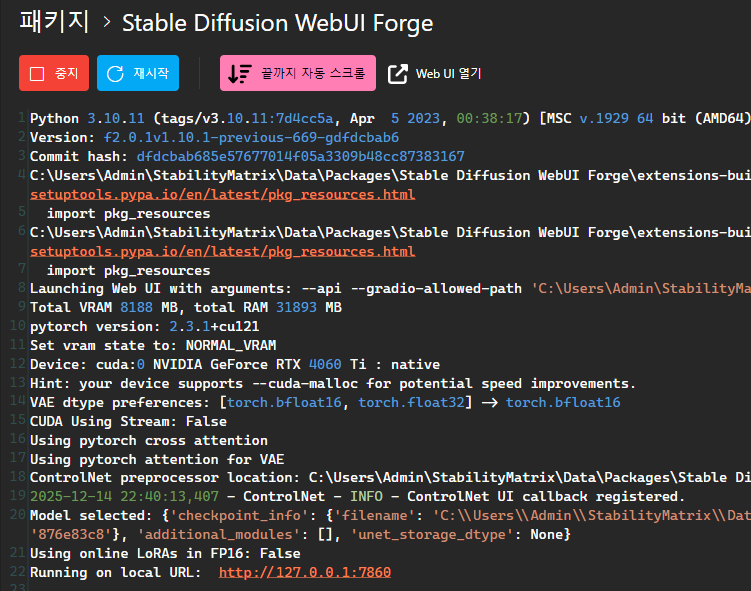Viewport: 751px width, 591px height.
Task: Click 'Using pytorch cross attention' line
Action: pyautogui.click(x=149, y=441)
